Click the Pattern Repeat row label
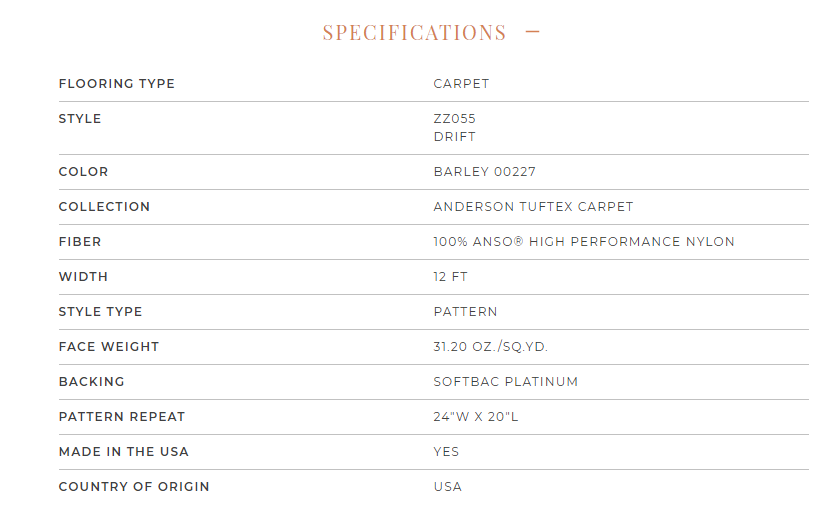 click(122, 417)
